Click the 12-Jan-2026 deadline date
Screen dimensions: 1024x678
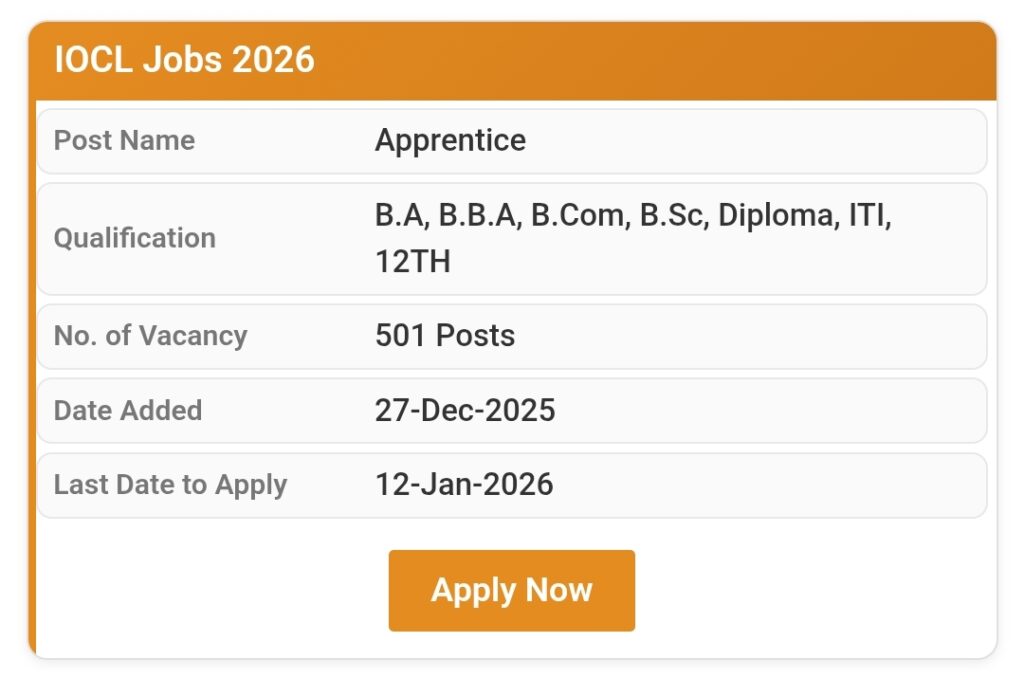pos(464,485)
